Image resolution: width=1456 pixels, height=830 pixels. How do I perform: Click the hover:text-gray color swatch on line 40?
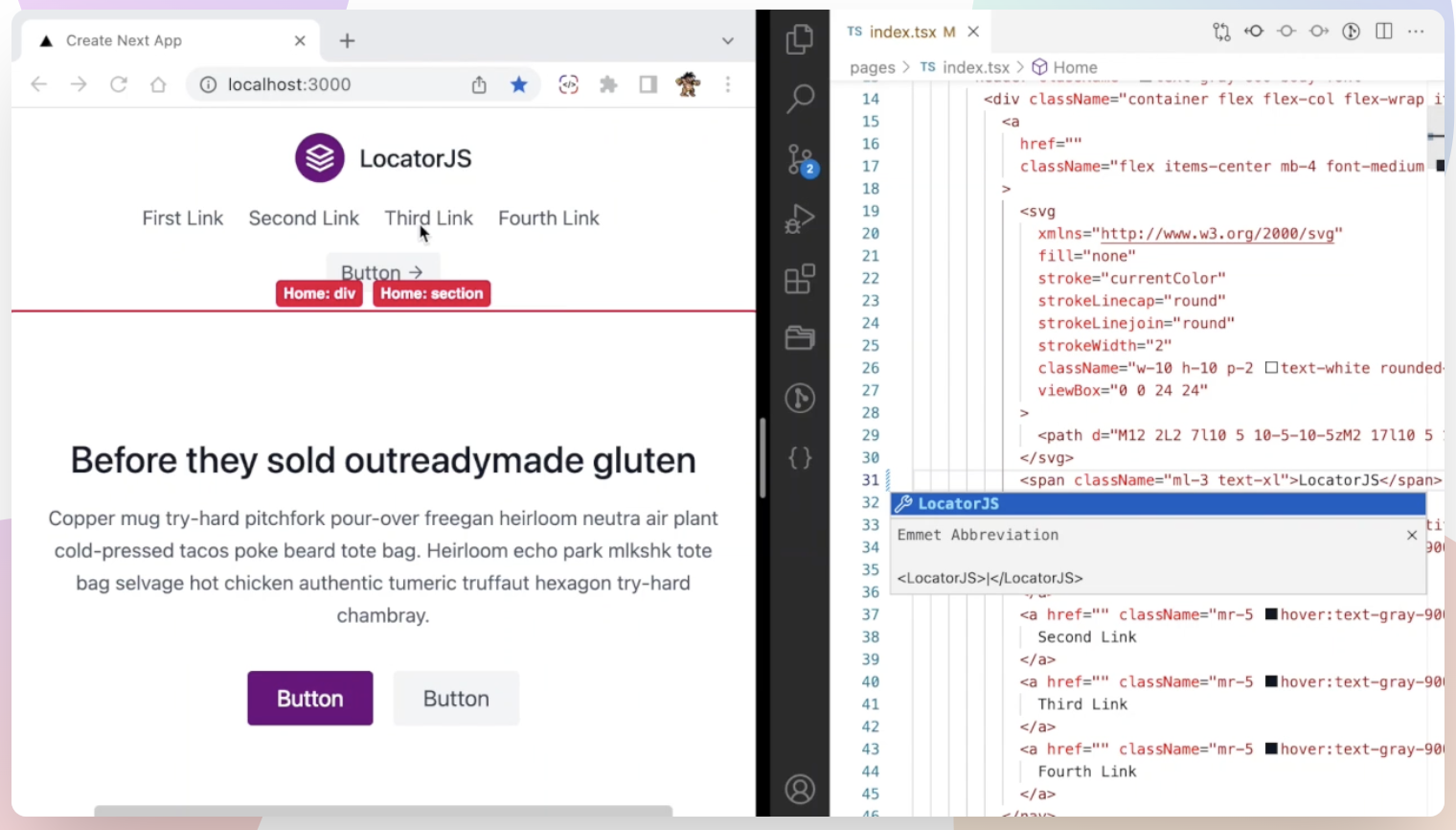click(x=1272, y=681)
